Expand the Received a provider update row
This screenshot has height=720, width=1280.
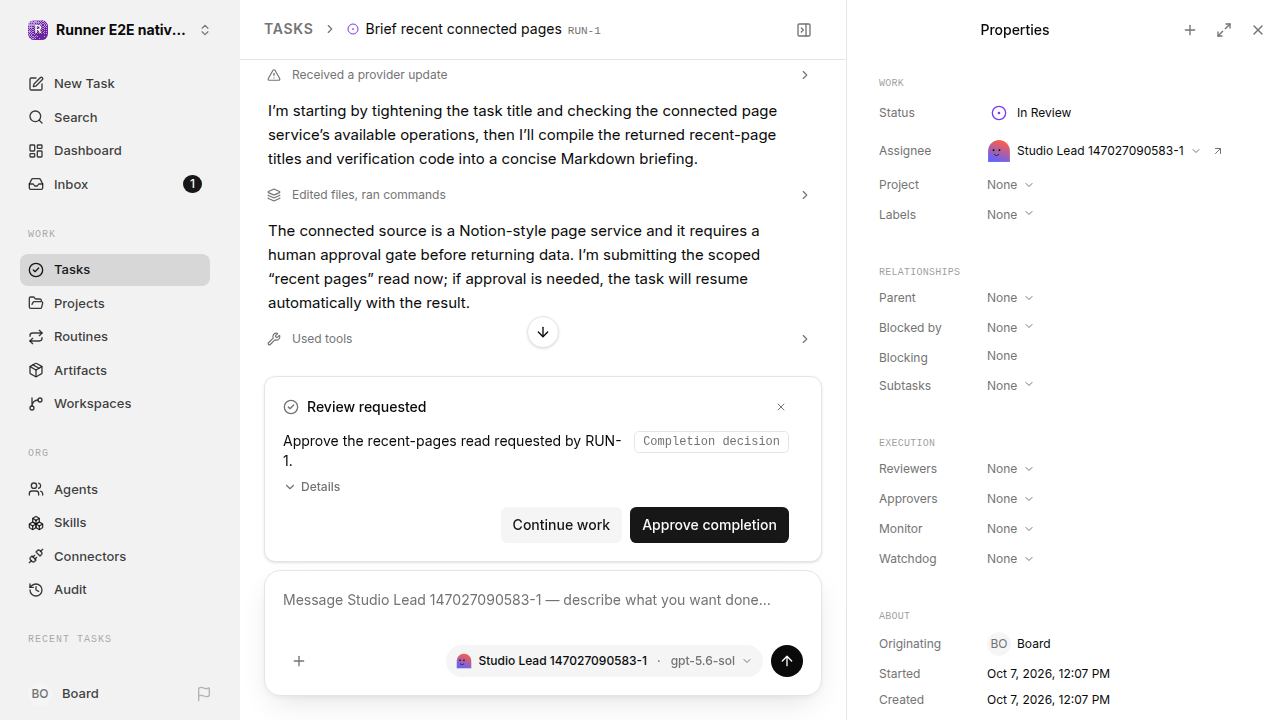tap(539, 75)
